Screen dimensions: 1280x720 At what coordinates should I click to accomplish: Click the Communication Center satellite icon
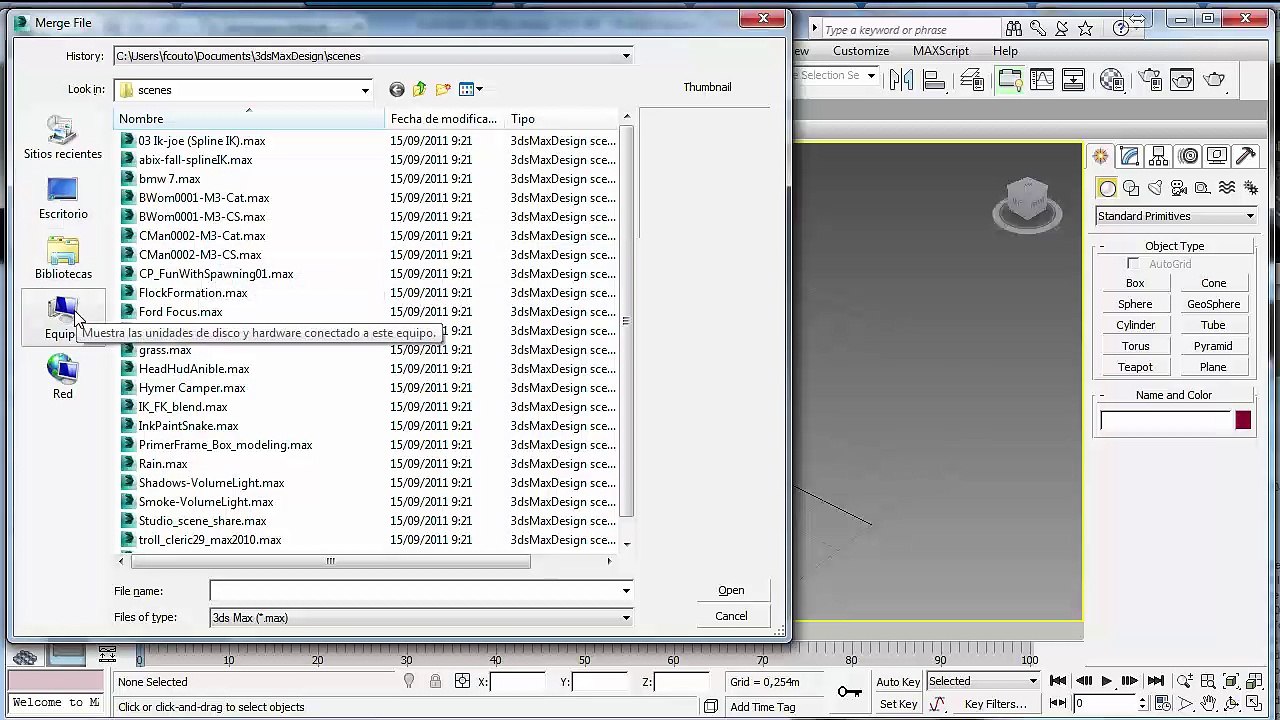(x=1062, y=29)
